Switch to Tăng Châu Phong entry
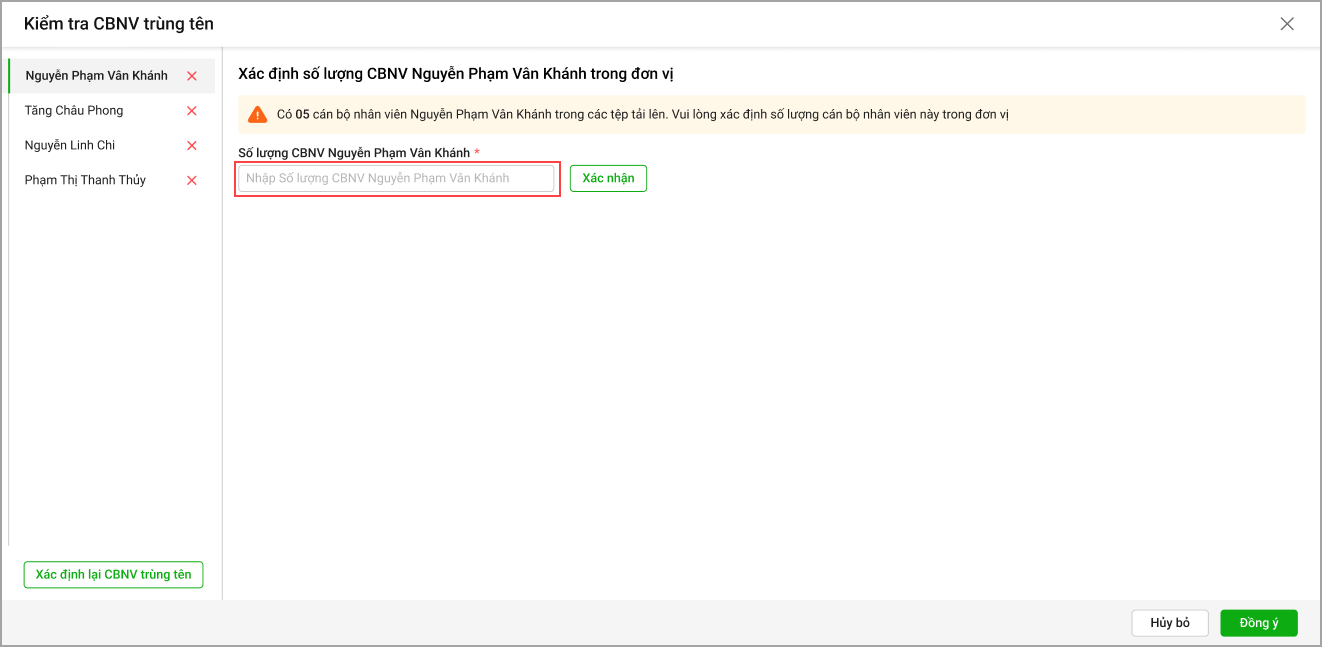The height and width of the screenshot is (647, 1322). click(x=74, y=111)
